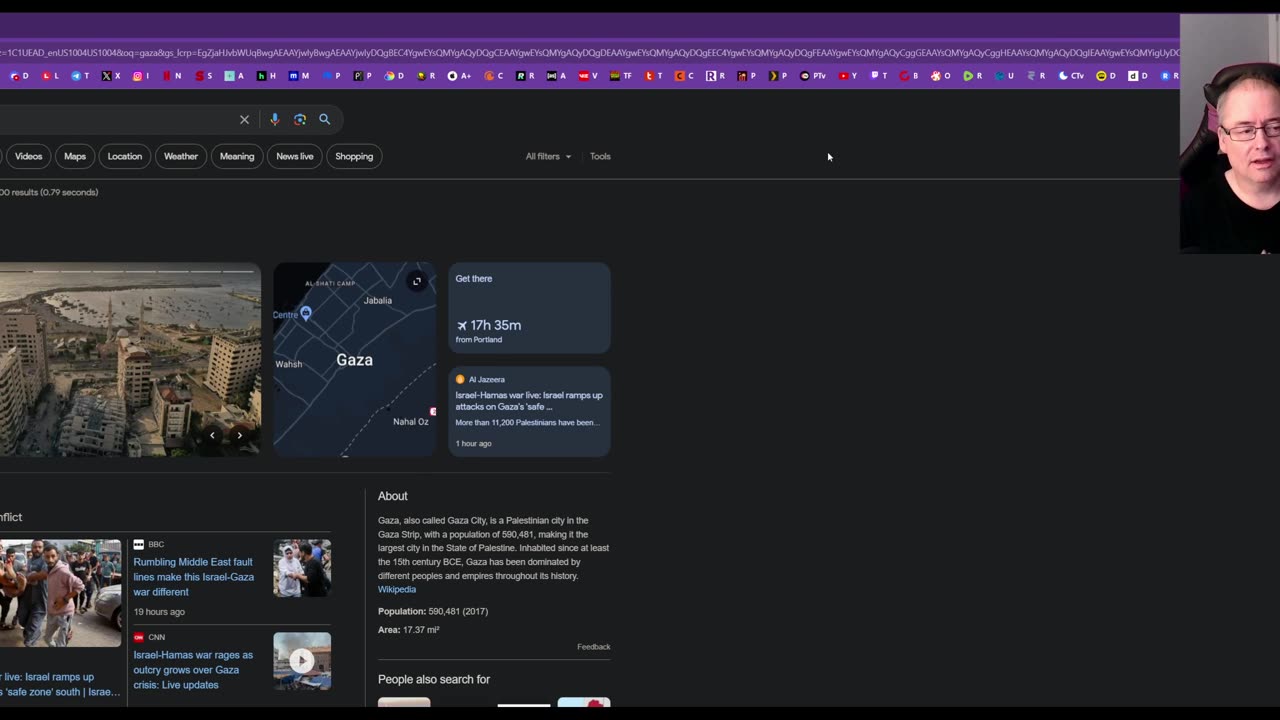This screenshot has width=1280, height=720.
Task: Click the People also search for heading
Action: [434, 679]
